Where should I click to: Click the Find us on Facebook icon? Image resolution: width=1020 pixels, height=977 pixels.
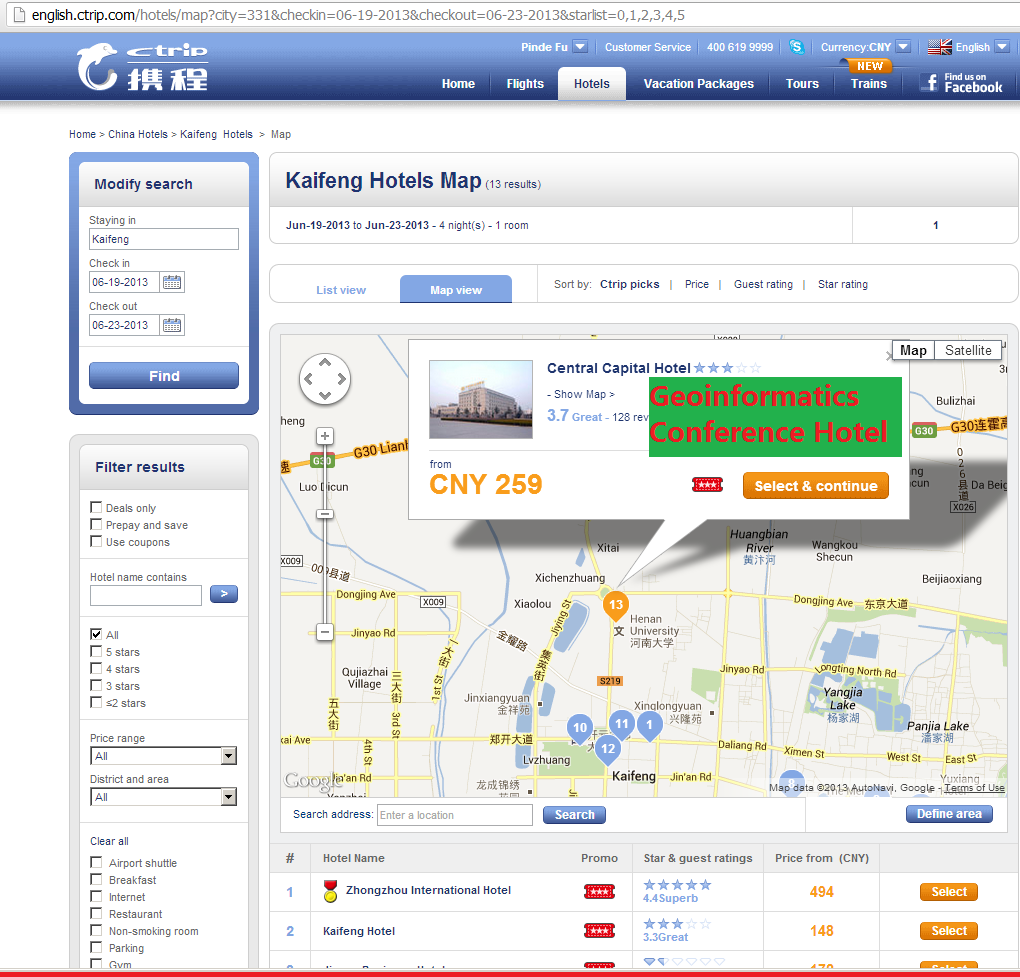click(962, 83)
